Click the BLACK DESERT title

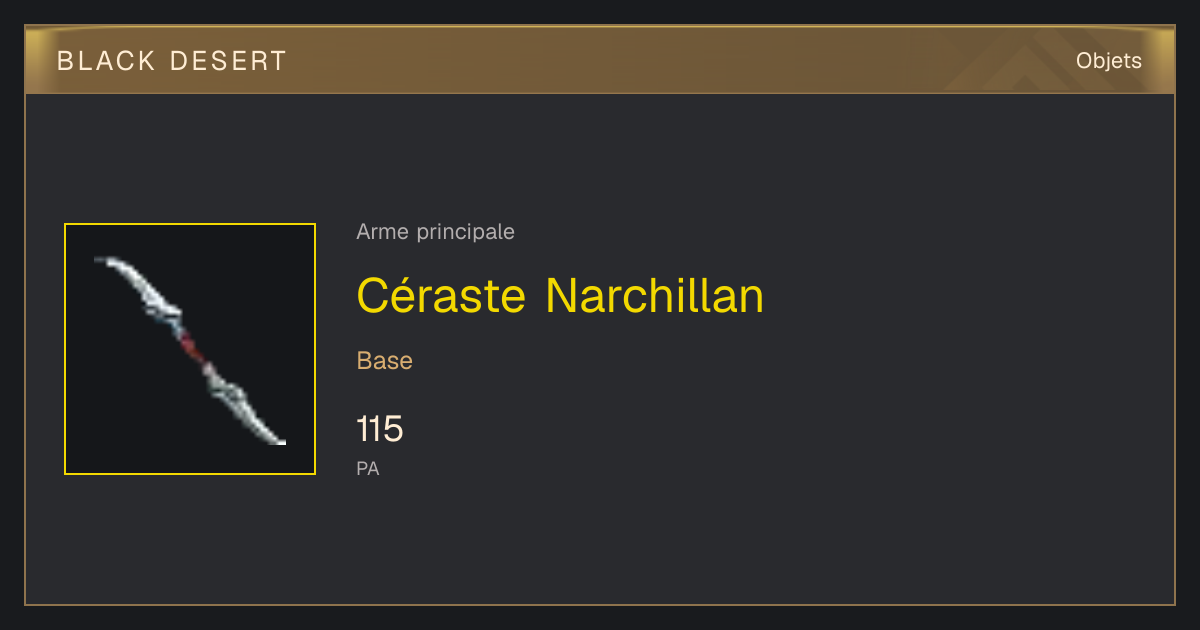coord(172,61)
